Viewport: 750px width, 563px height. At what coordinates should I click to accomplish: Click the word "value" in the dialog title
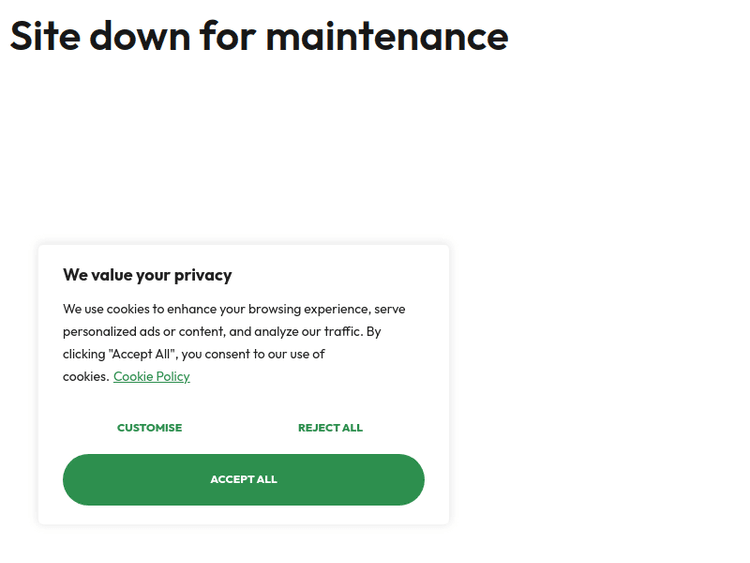pyautogui.click(x=111, y=275)
